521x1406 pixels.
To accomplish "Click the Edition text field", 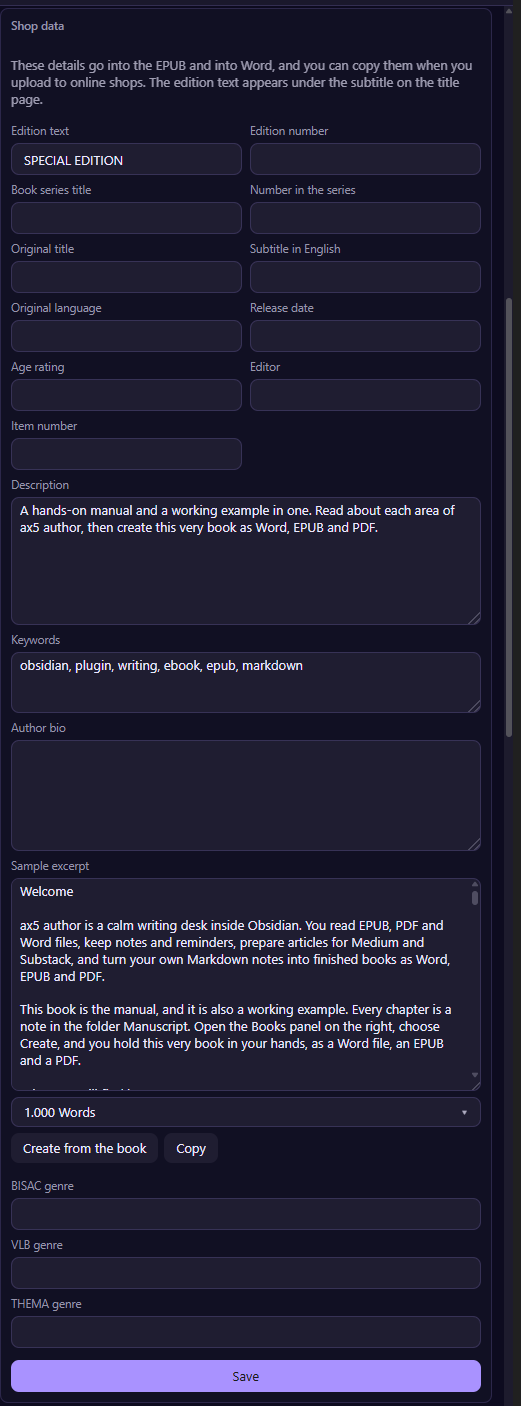I will [x=126, y=159].
